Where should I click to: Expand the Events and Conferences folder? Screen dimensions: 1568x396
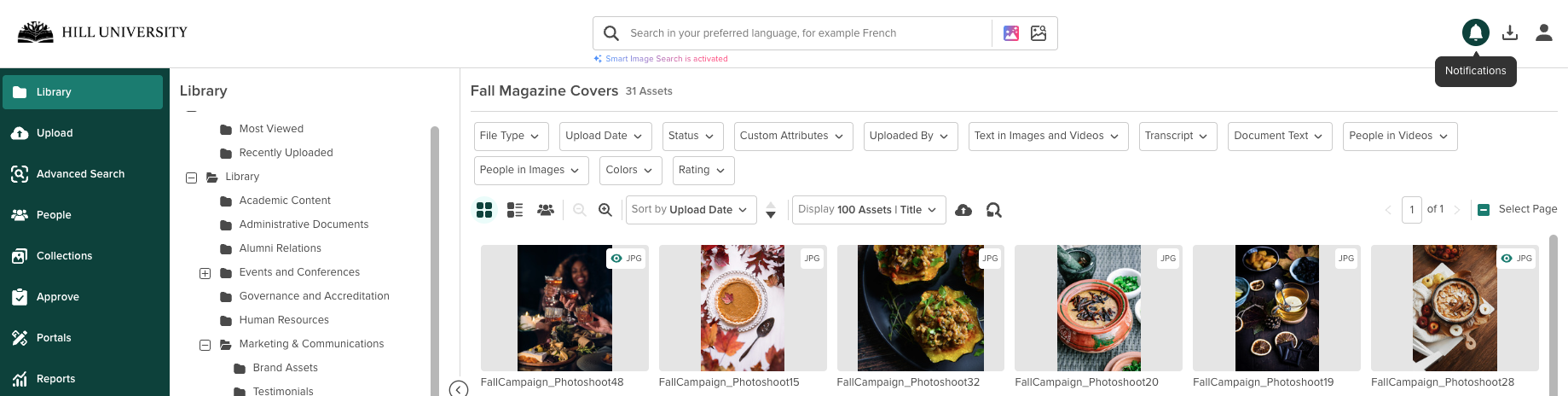205,273
